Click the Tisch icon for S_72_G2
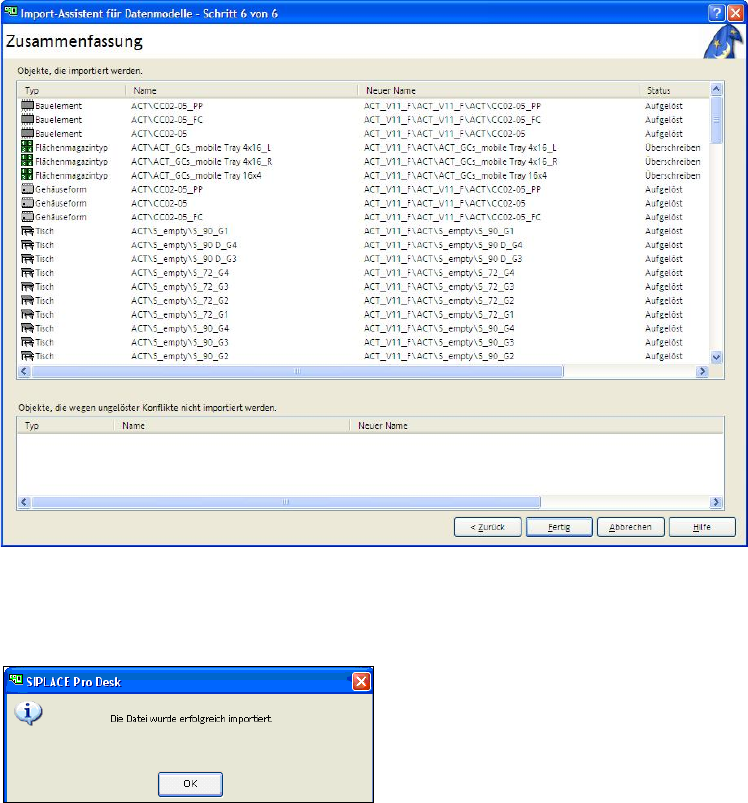Screen dimensions: 748x803 27,300
